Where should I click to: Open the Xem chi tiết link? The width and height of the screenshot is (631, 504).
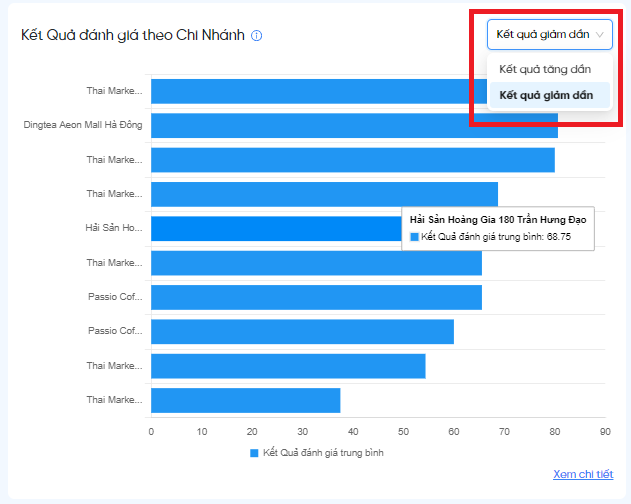(x=583, y=474)
